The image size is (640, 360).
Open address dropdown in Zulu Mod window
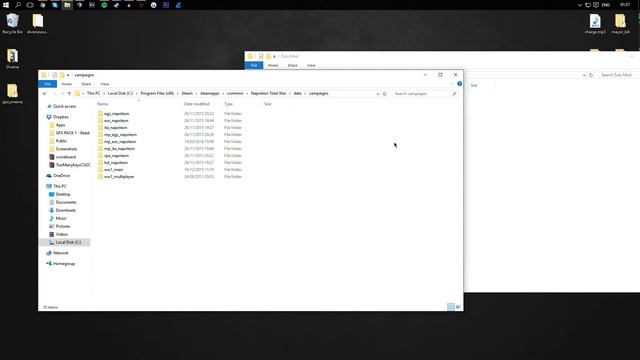tap(584, 75)
